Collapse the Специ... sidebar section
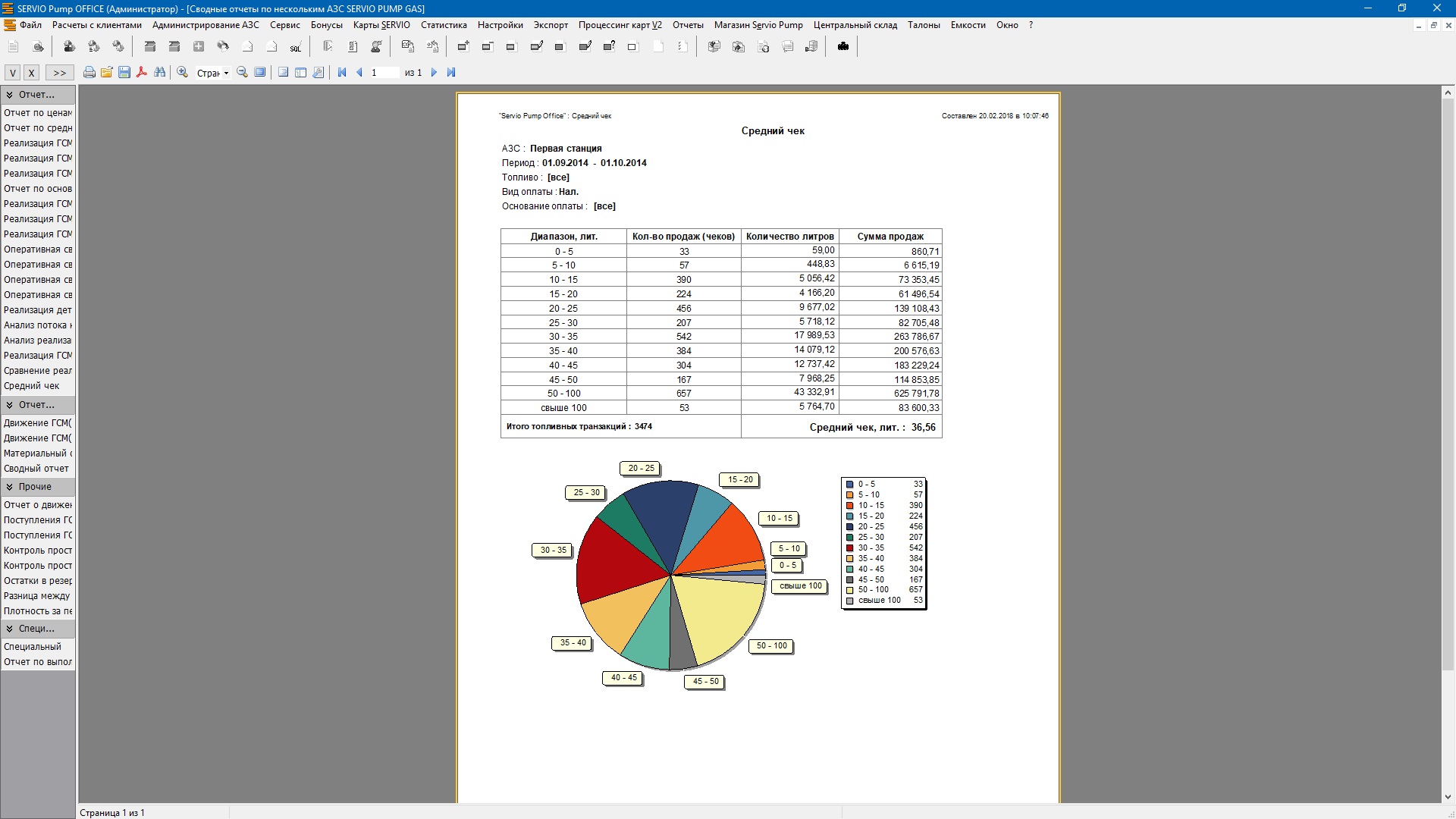Screen dimensions: 1456x819 point(10,629)
